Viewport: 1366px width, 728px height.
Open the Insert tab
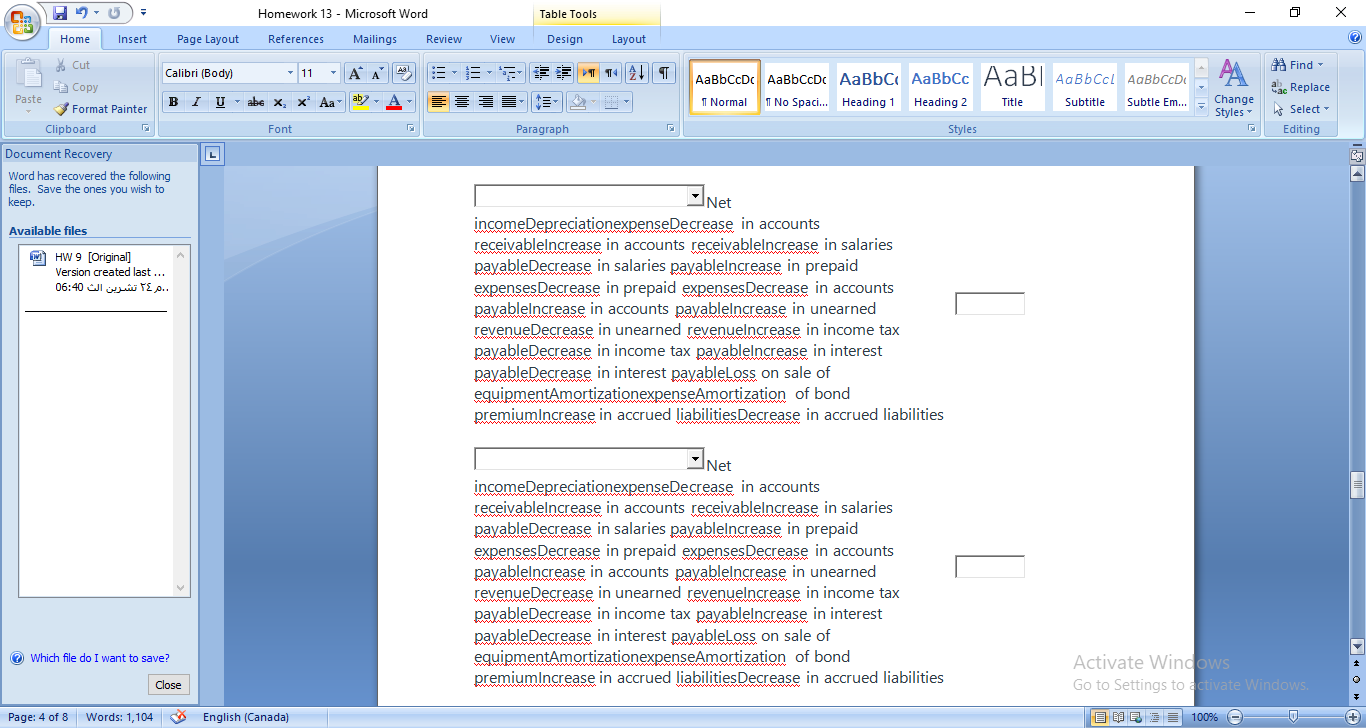point(132,39)
